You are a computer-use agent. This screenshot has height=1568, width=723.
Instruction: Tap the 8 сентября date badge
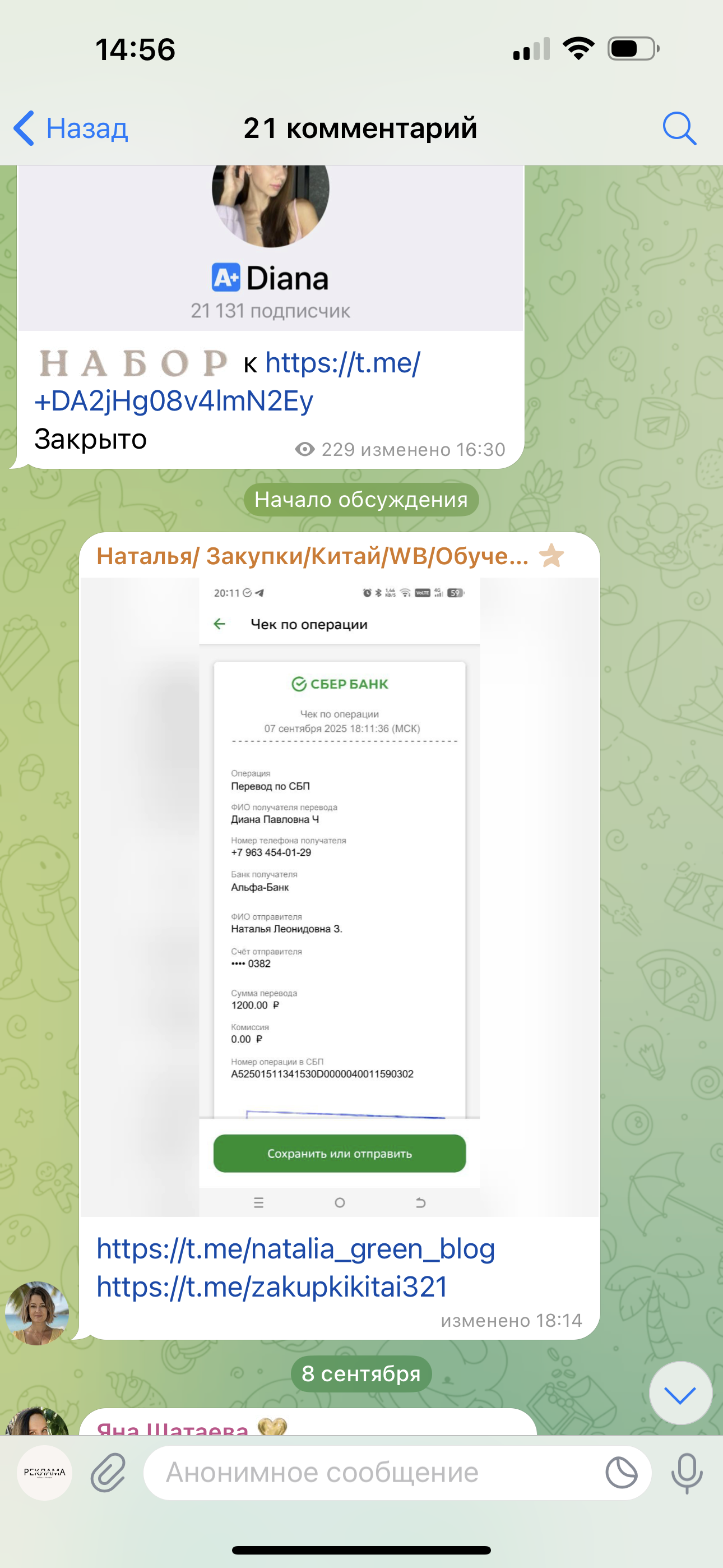click(361, 1374)
